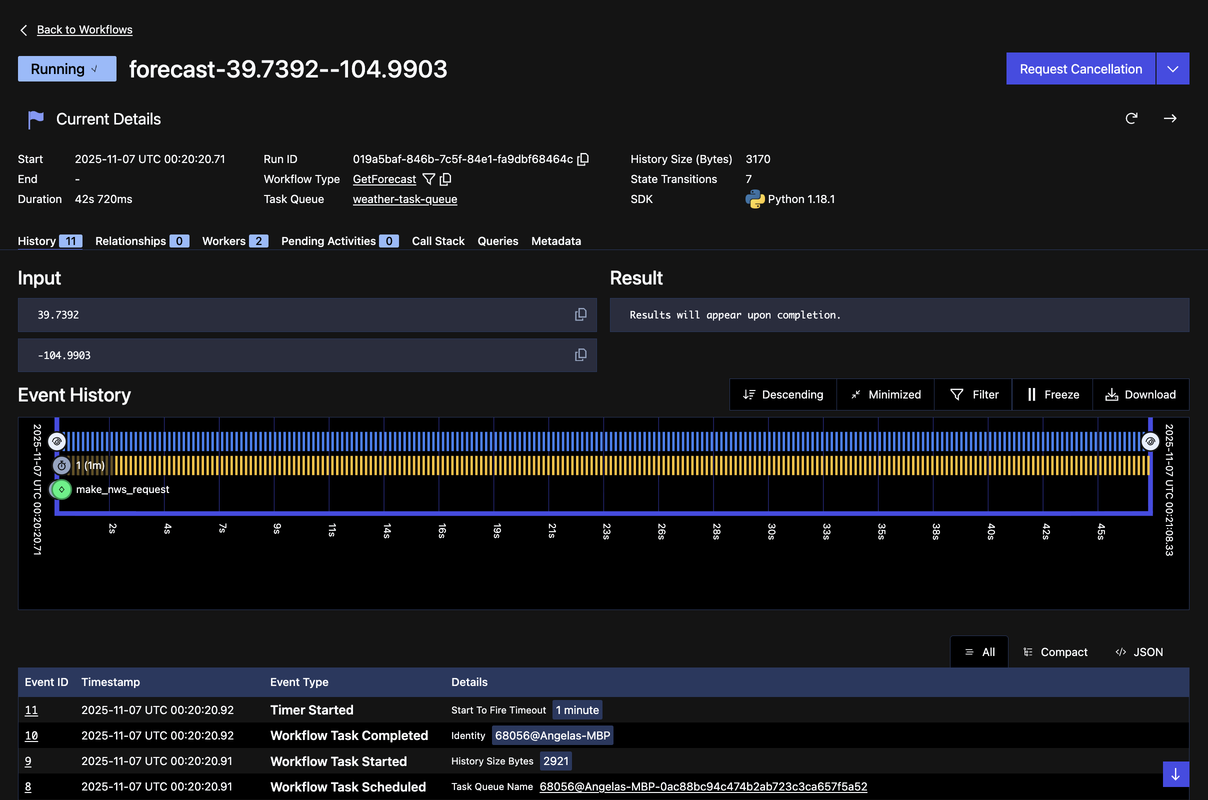Switch to Compact event view
This screenshot has width=1208, height=800.
pos(1054,652)
